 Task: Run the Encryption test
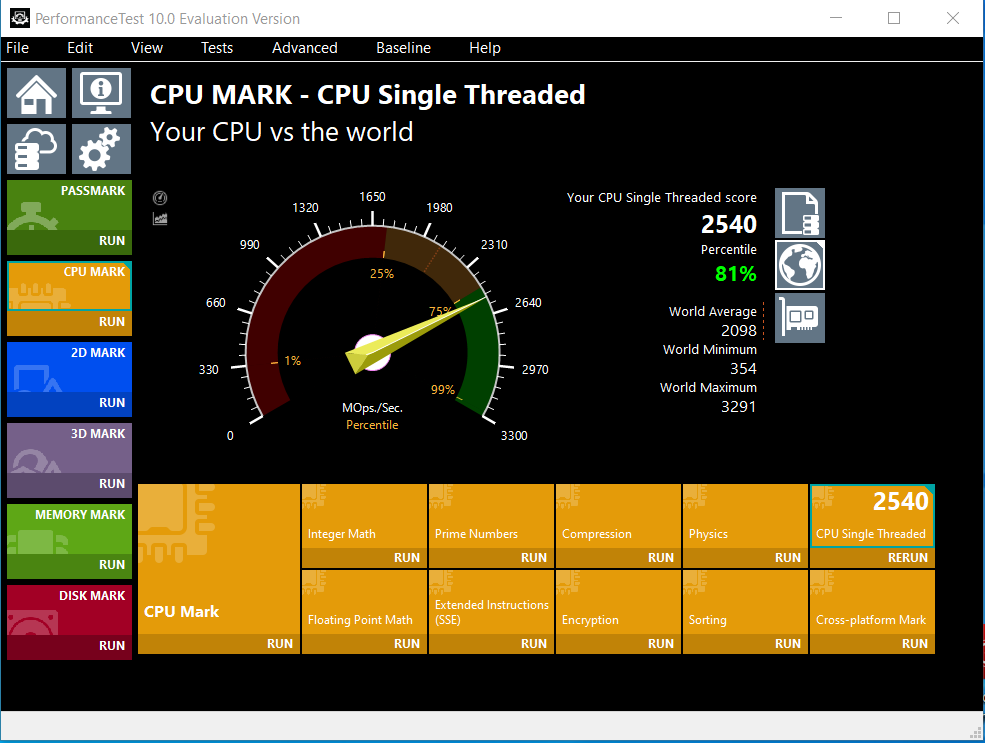point(618,644)
